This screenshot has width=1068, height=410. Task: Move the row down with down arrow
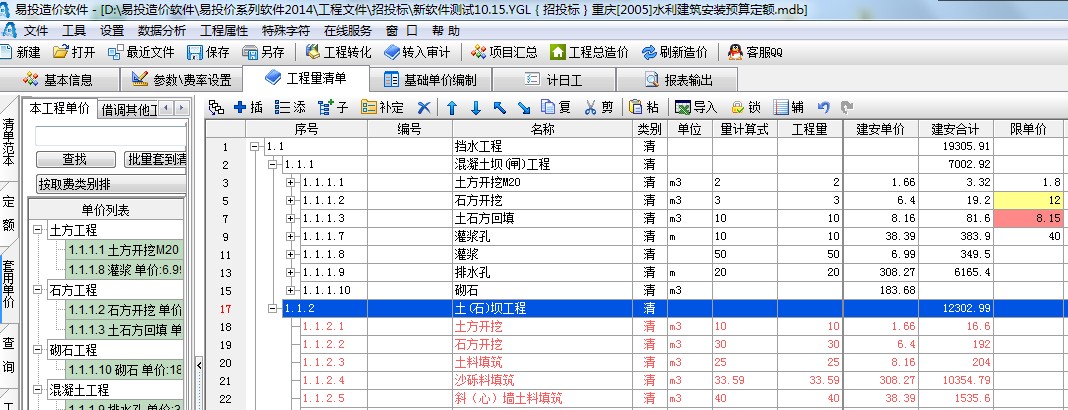[x=475, y=107]
